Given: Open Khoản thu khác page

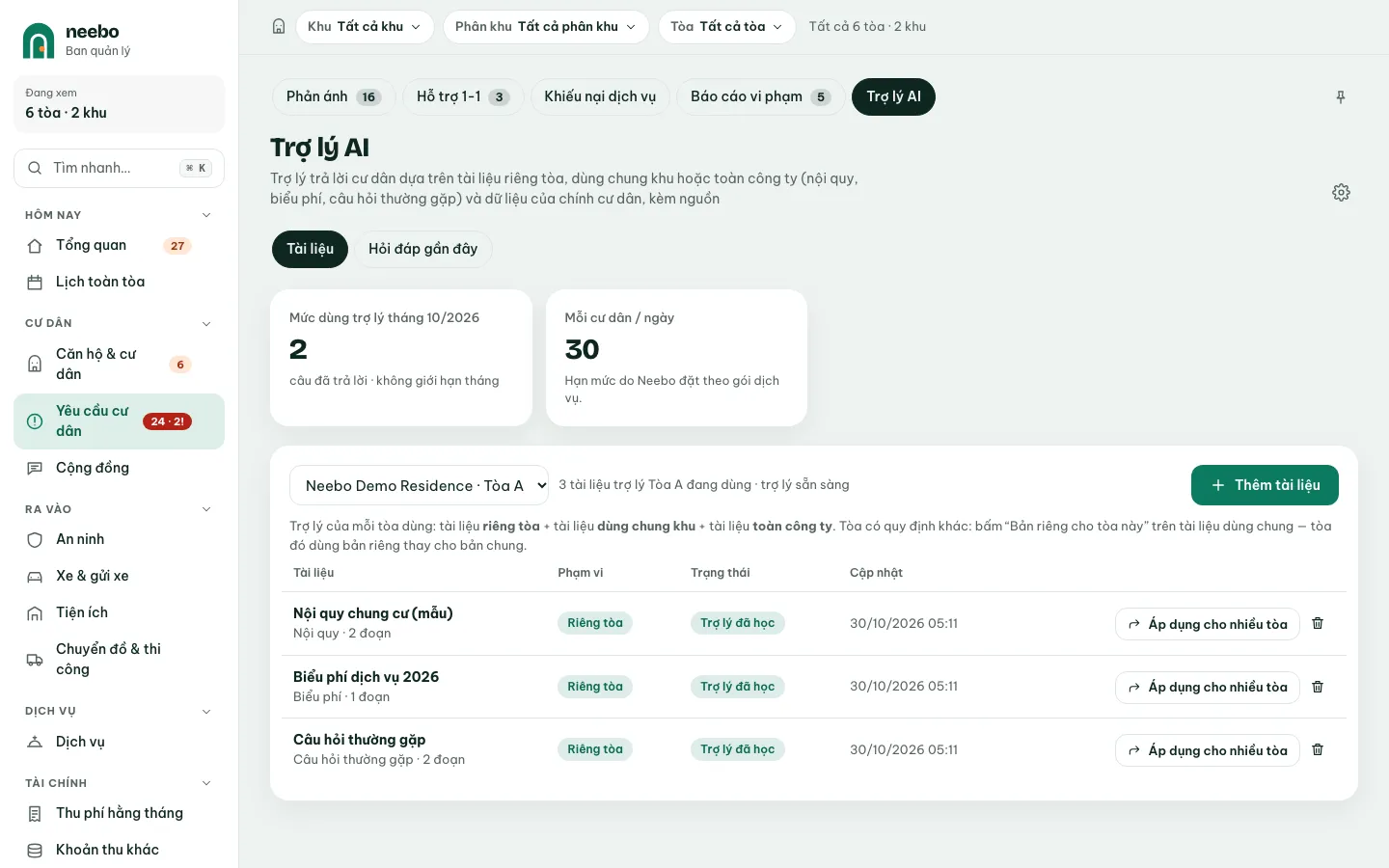Looking at the screenshot, I should 119,850.
